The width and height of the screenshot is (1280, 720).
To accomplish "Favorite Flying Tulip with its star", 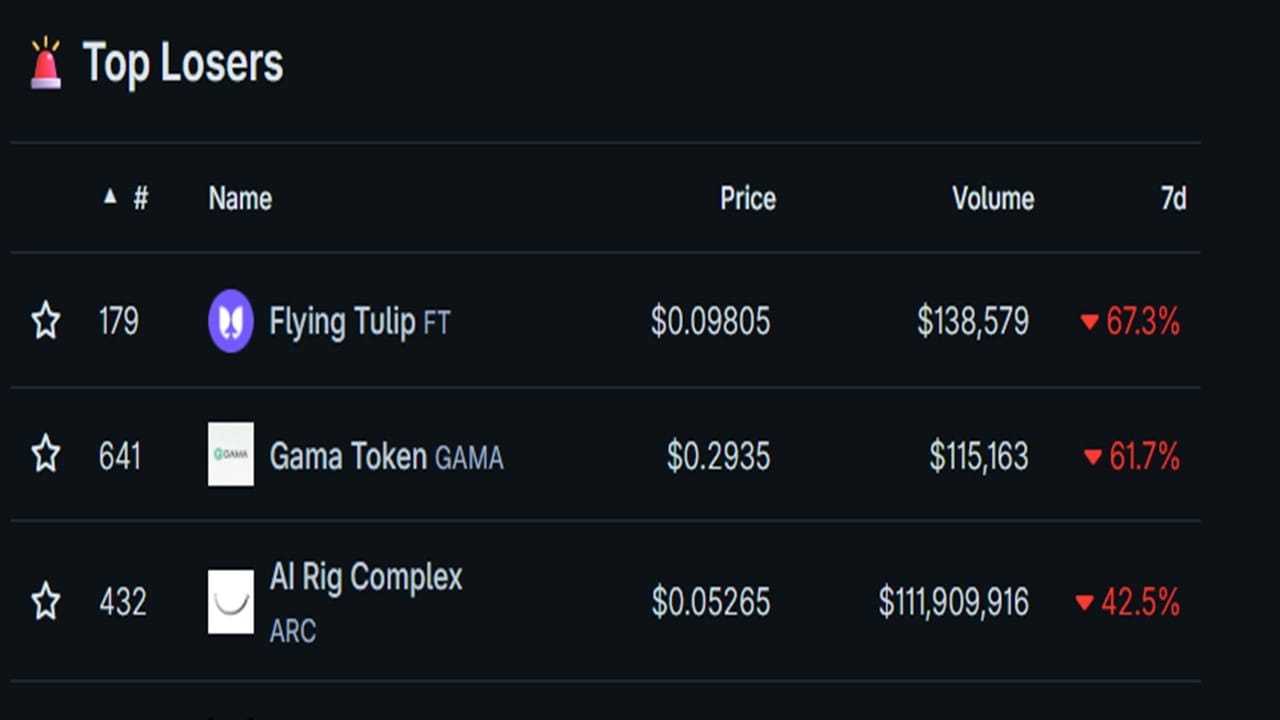I will (46, 321).
